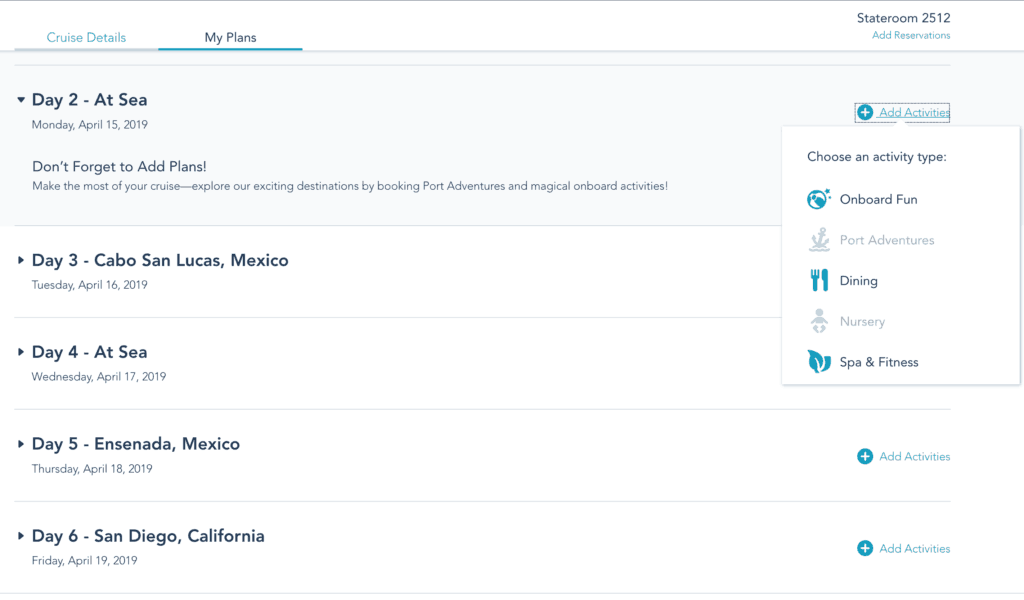1024x600 pixels.
Task: Click the Stateroom 2512 label
Action: click(x=904, y=18)
